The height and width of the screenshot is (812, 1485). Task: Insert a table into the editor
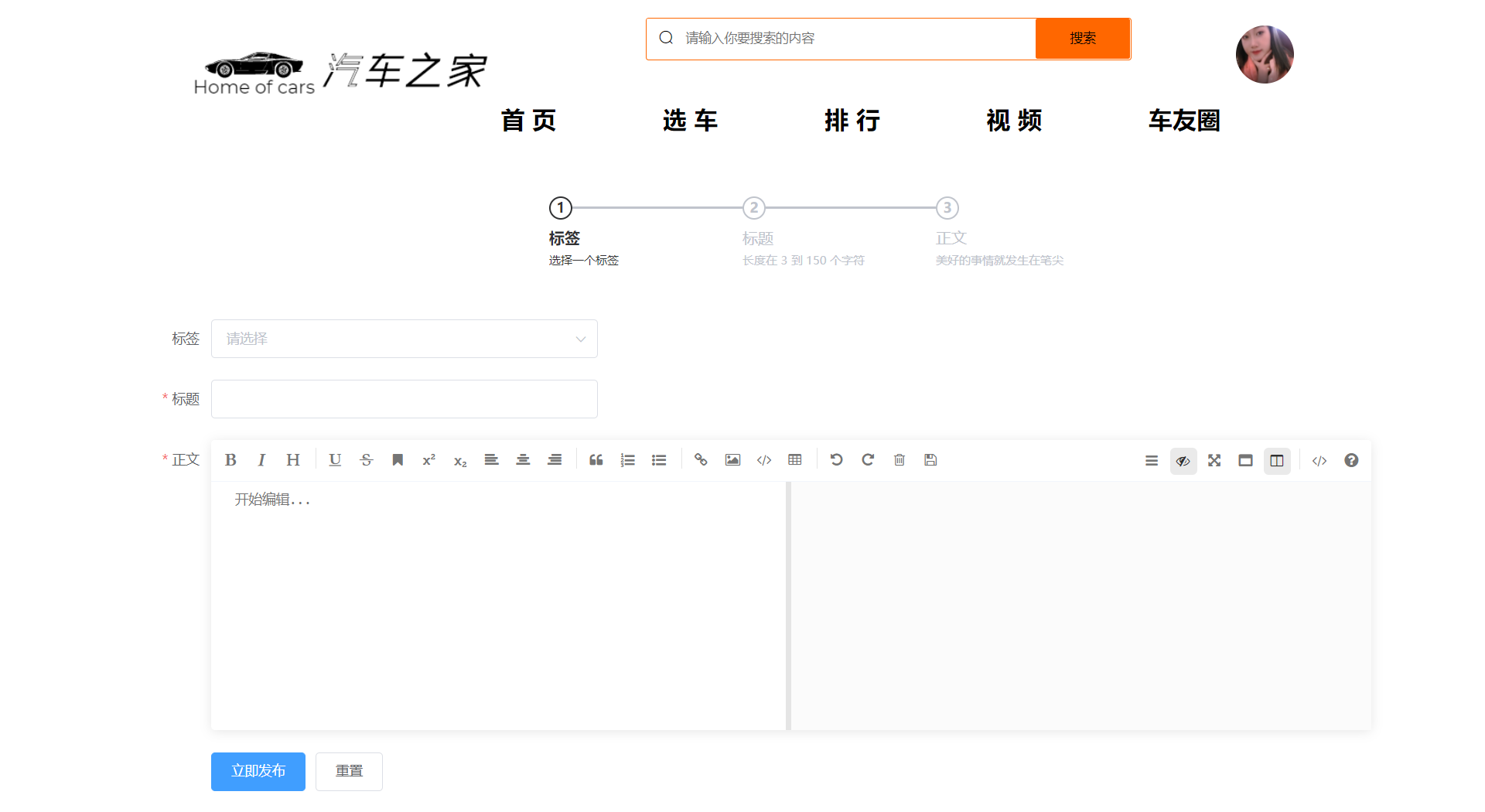click(795, 459)
